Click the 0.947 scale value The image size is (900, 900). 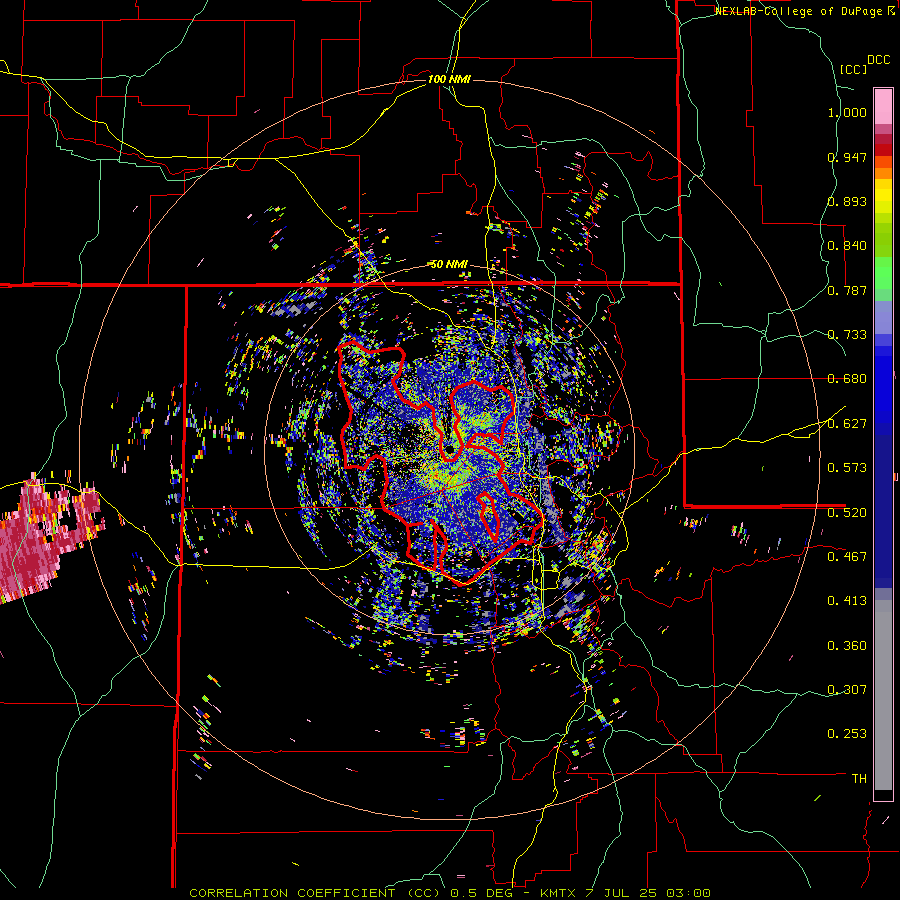point(847,157)
